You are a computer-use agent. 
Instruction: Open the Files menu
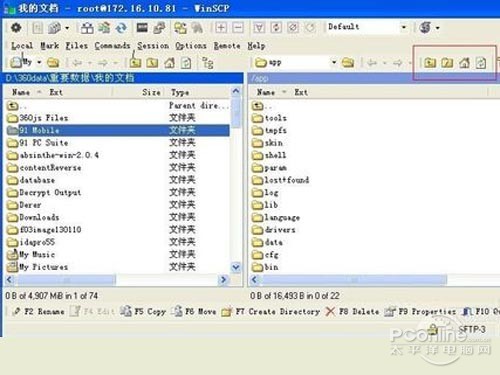76,46
